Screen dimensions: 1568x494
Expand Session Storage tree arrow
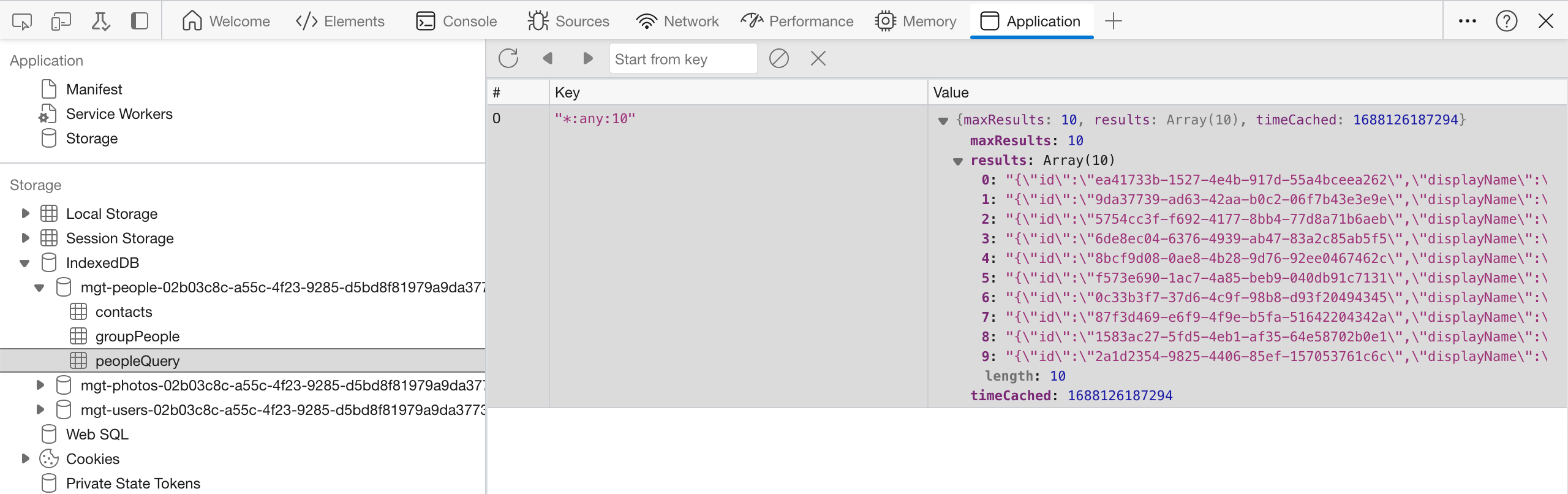point(25,238)
